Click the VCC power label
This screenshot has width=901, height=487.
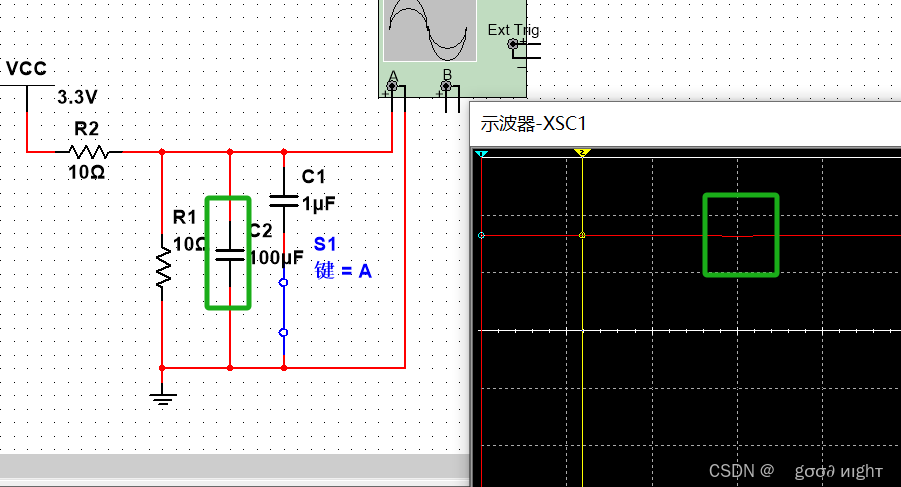(26, 69)
